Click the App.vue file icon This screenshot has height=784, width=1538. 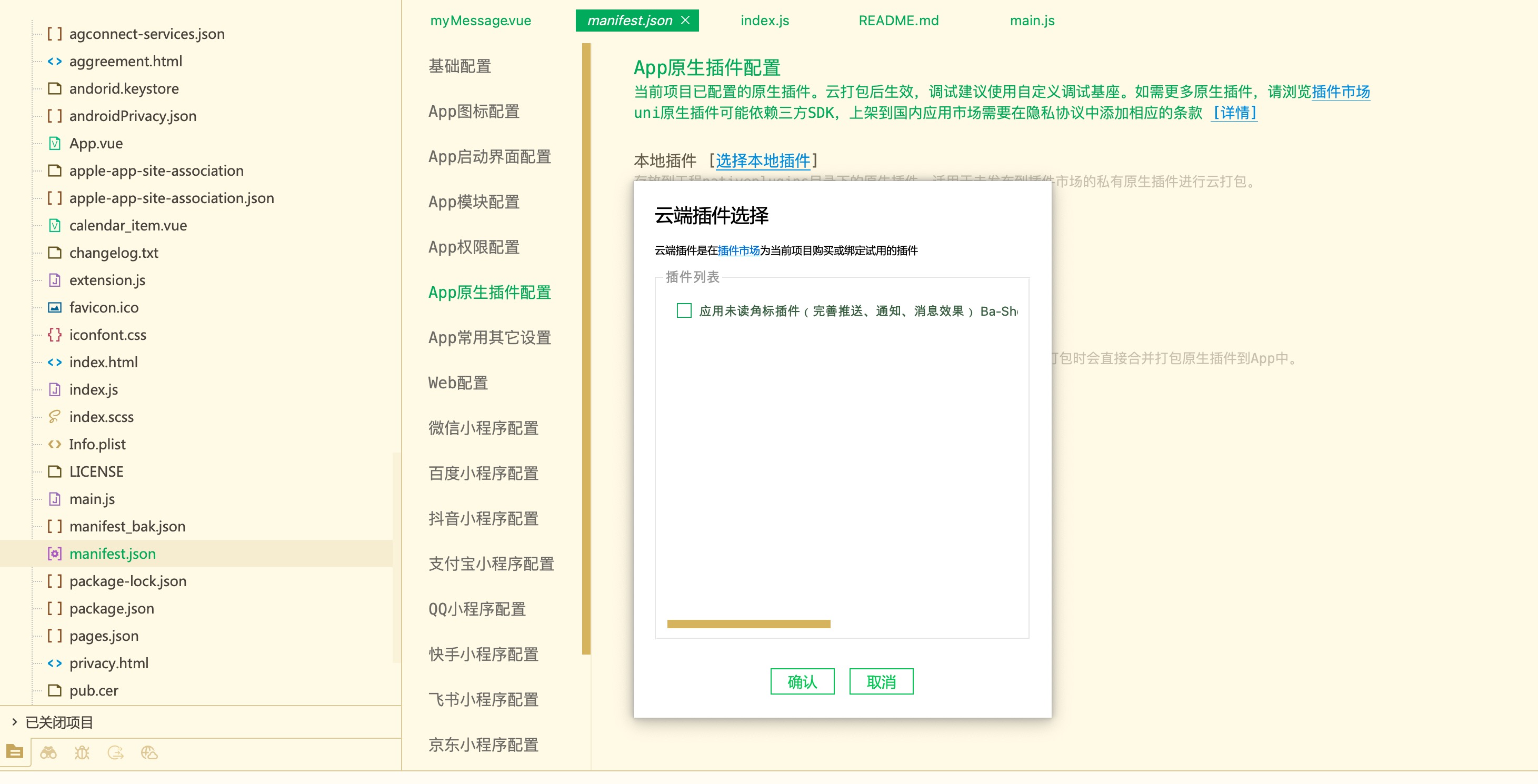pyautogui.click(x=54, y=143)
